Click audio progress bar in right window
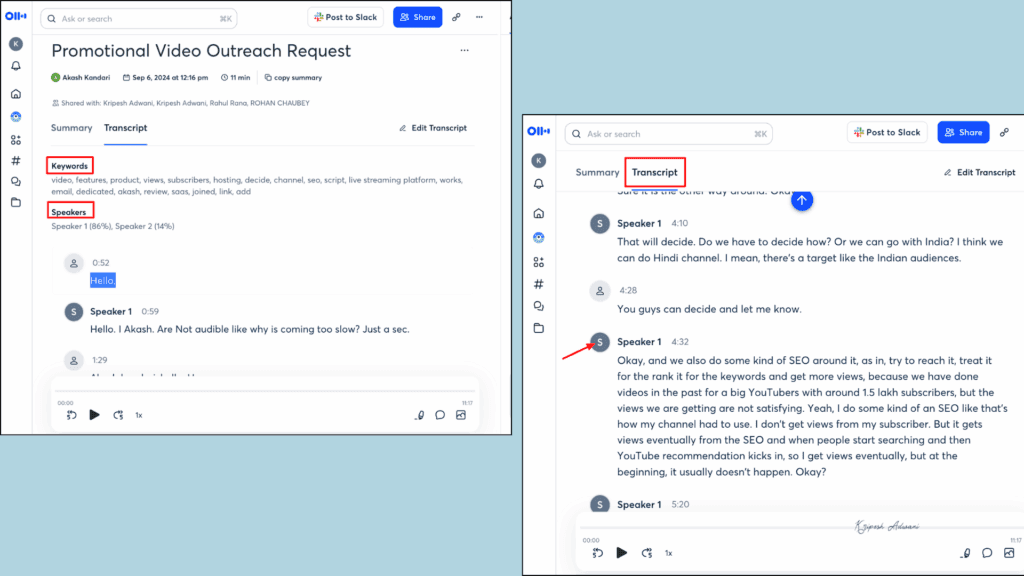The height and width of the screenshot is (576, 1024). (801, 528)
